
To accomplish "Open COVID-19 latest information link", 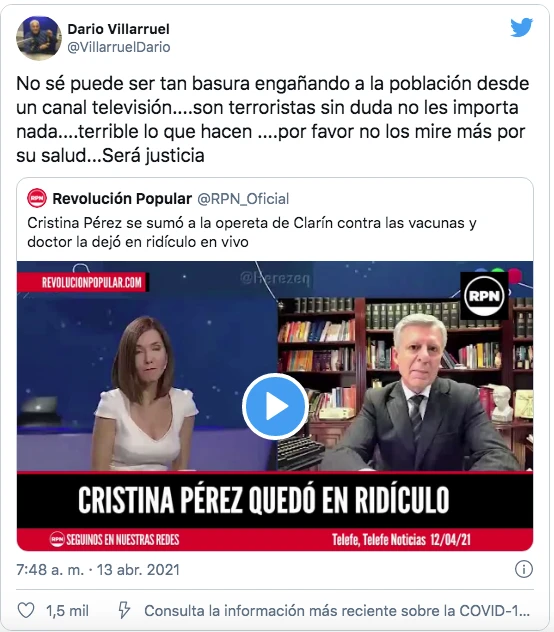I will click(x=337, y=611).
